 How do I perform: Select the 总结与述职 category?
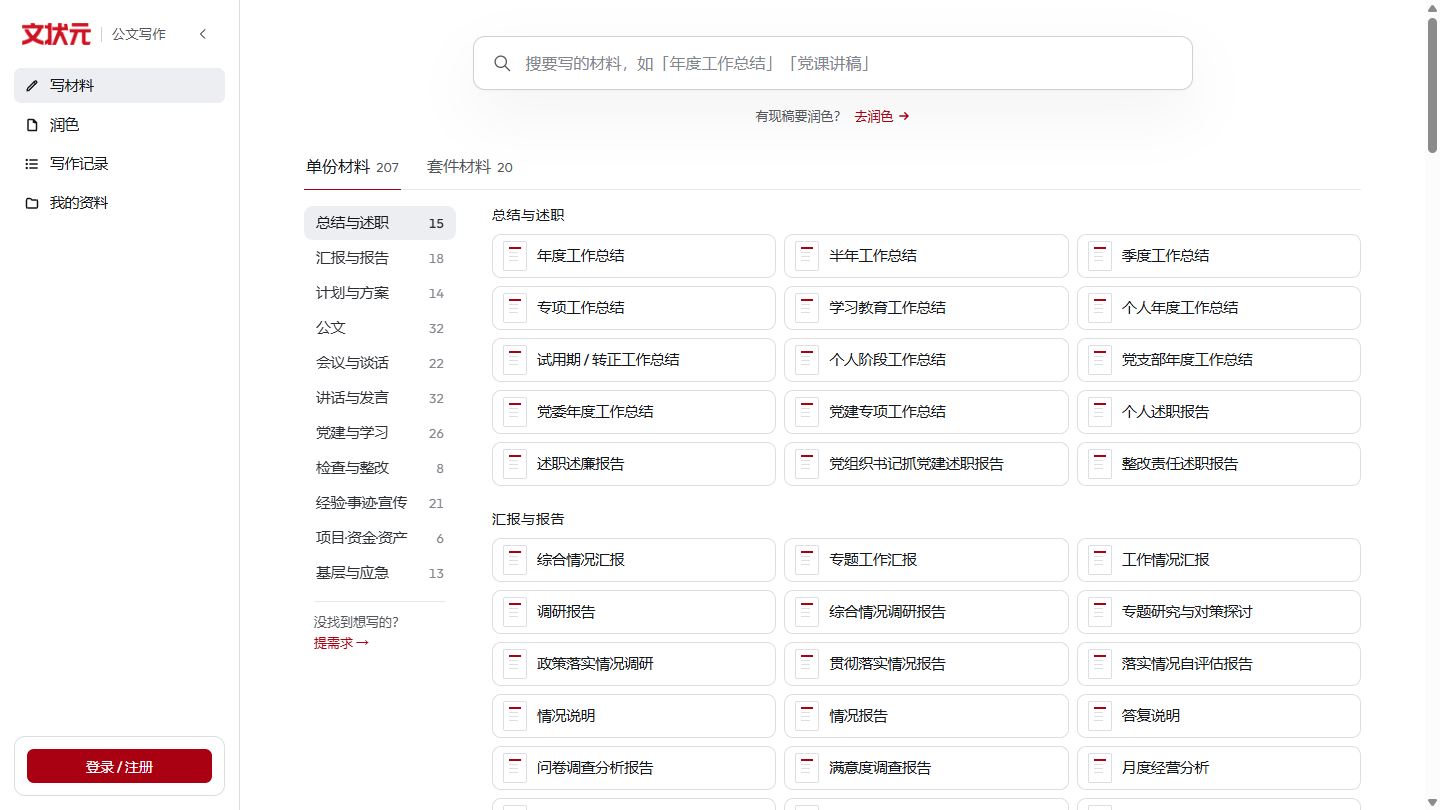pyautogui.click(x=380, y=223)
